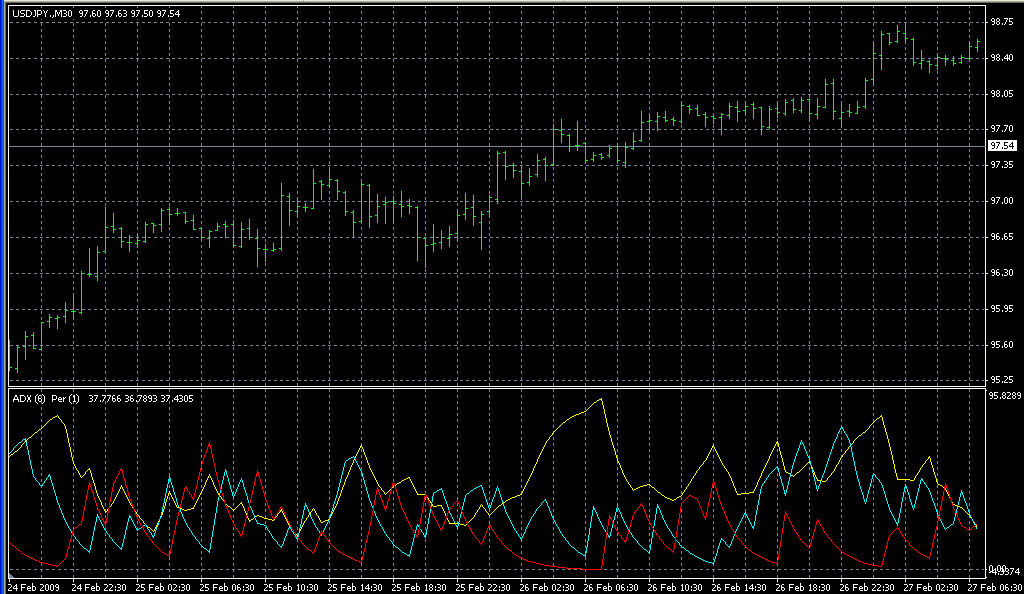The image size is (1024, 594).
Task: Click the ADX (8) indicator label
Action: tap(28, 398)
